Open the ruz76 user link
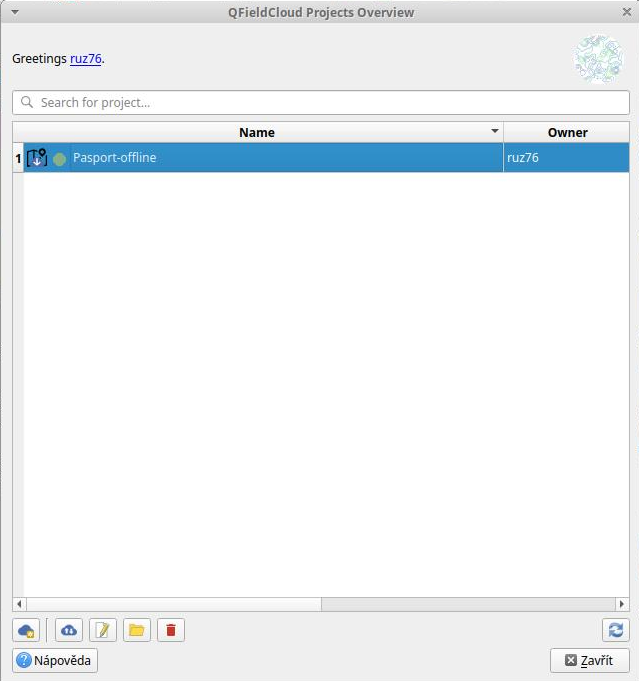The image size is (639, 681). pos(85,59)
